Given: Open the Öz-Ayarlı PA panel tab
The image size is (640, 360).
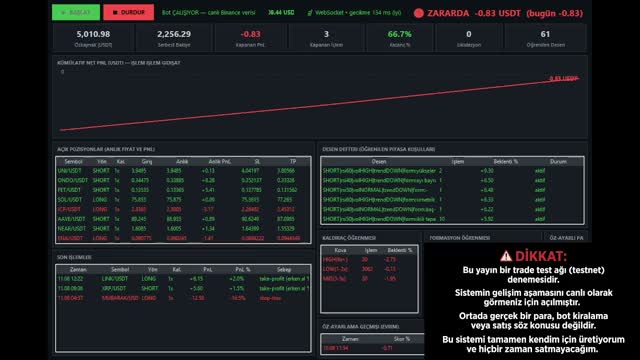Looking at the screenshot, I should click(x=566, y=238).
